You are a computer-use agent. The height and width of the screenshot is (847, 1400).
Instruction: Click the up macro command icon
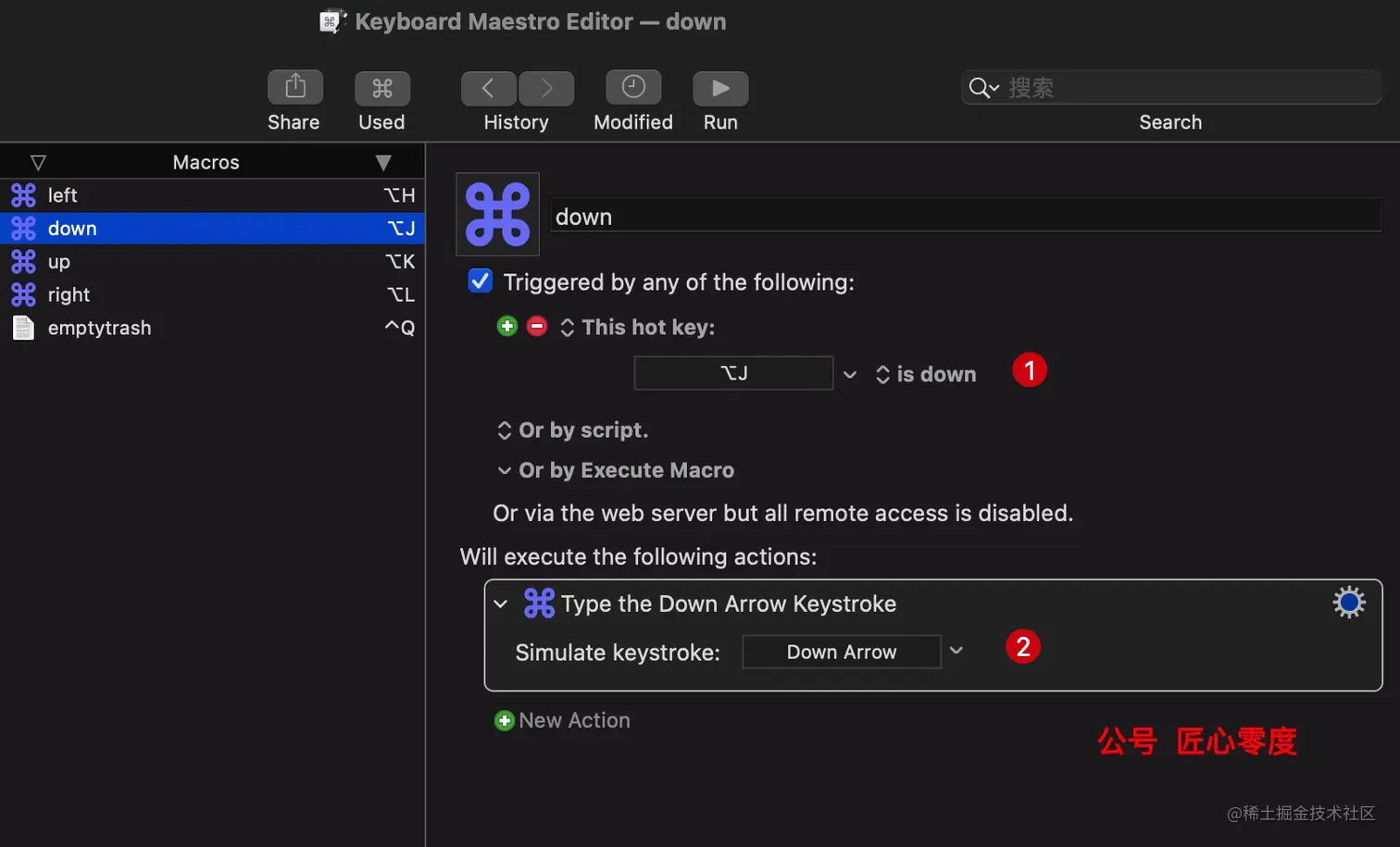click(23, 262)
